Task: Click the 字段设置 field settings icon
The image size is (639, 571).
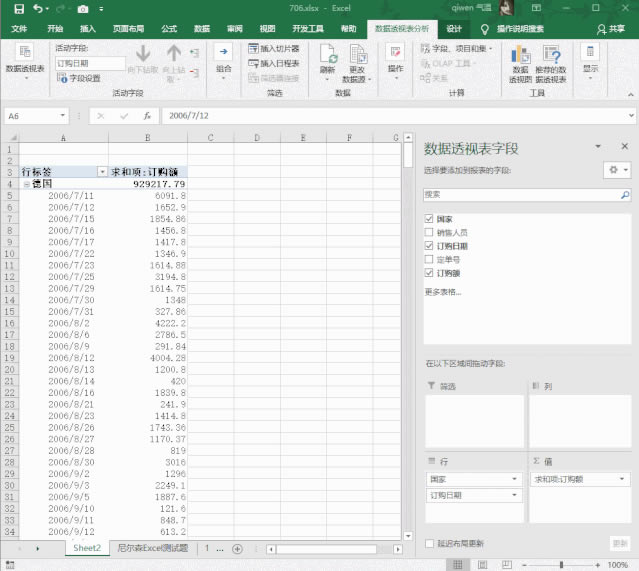Action: [x=62, y=78]
